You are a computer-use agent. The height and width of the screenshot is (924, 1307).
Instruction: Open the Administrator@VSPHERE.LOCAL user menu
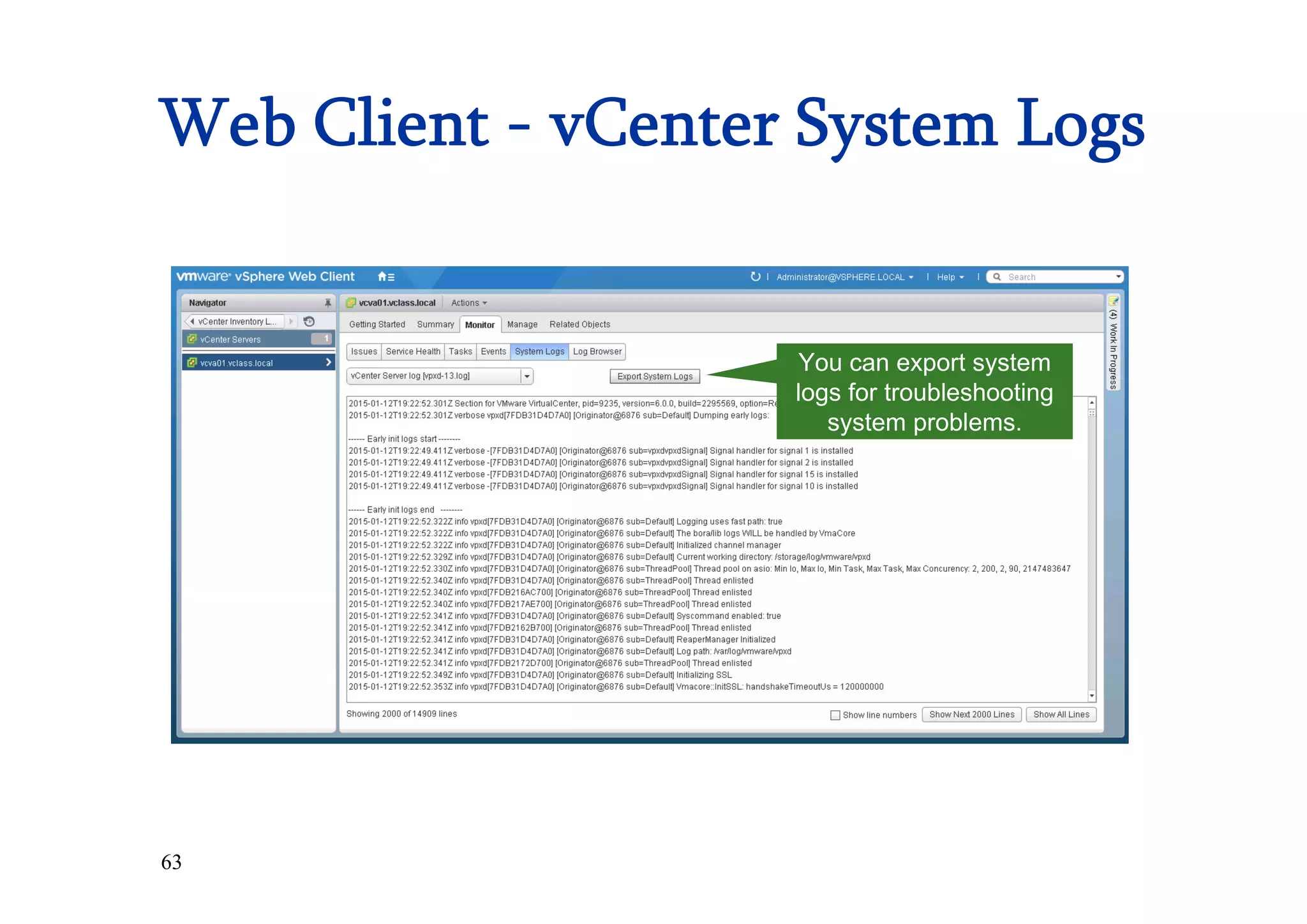[x=844, y=277]
